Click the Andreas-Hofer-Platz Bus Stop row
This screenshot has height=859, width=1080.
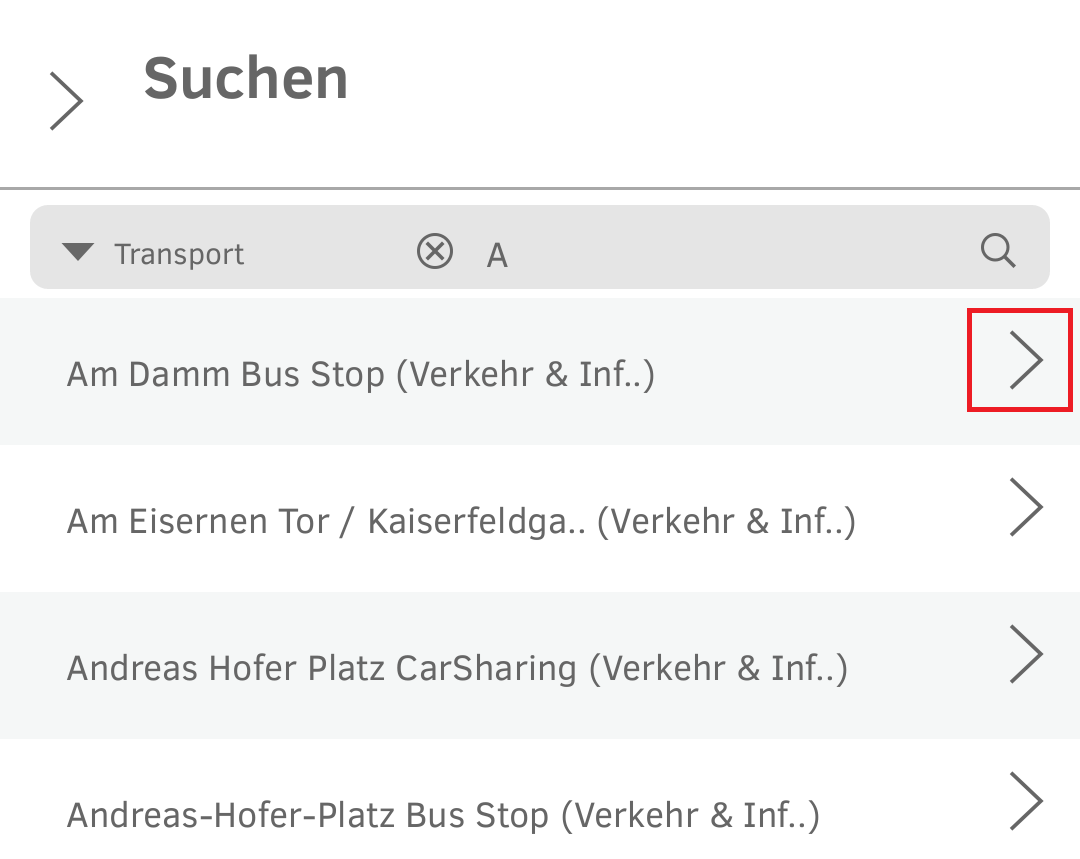(x=444, y=813)
